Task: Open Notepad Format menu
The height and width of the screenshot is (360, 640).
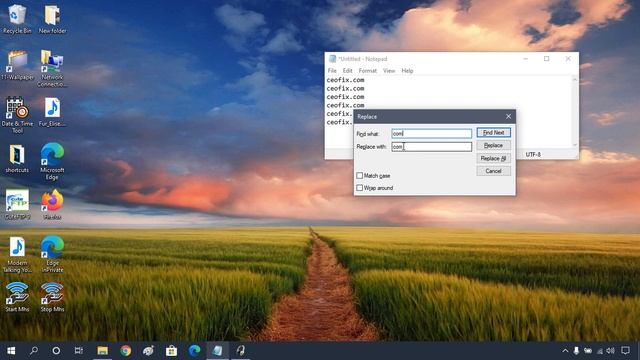Action: click(367, 71)
